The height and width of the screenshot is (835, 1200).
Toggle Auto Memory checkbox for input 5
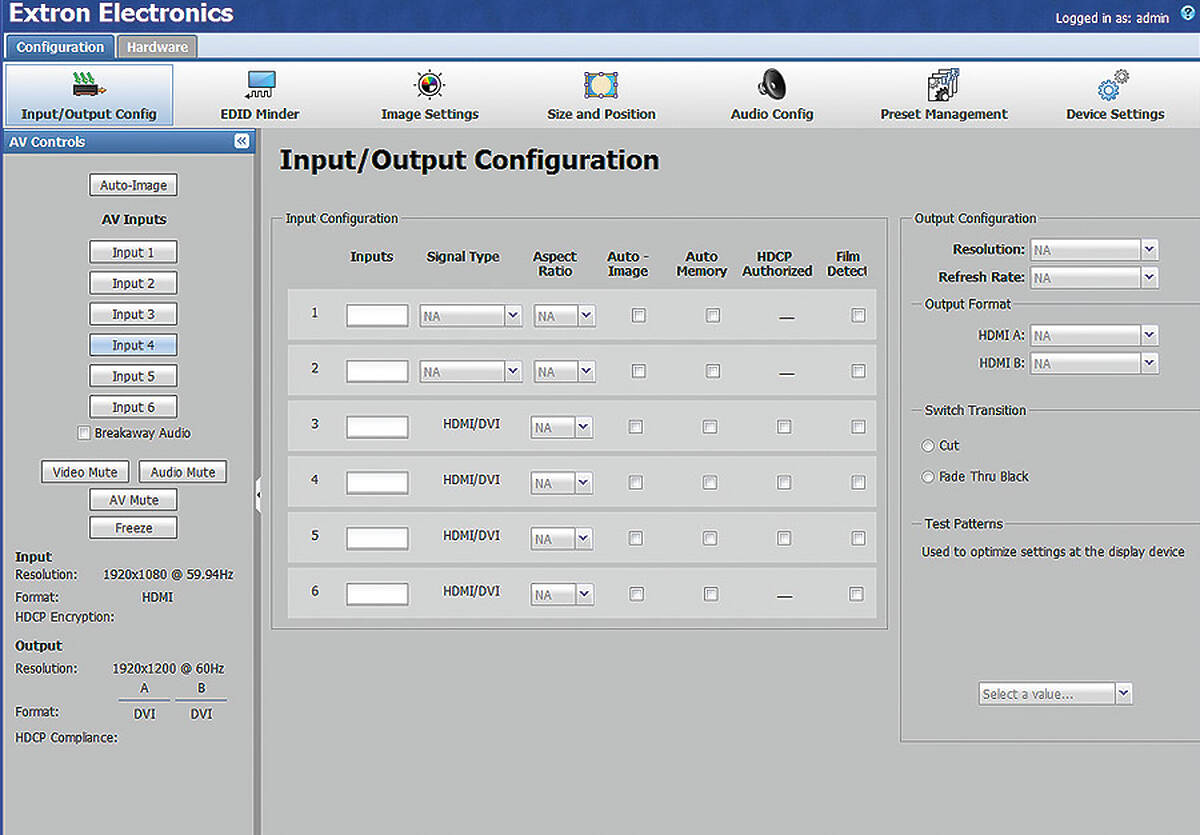(x=710, y=538)
